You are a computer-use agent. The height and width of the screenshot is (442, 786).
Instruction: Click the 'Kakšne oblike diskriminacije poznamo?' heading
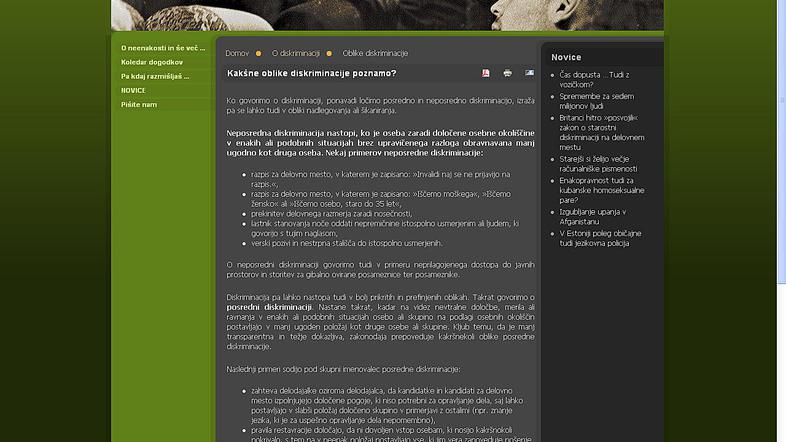312,73
